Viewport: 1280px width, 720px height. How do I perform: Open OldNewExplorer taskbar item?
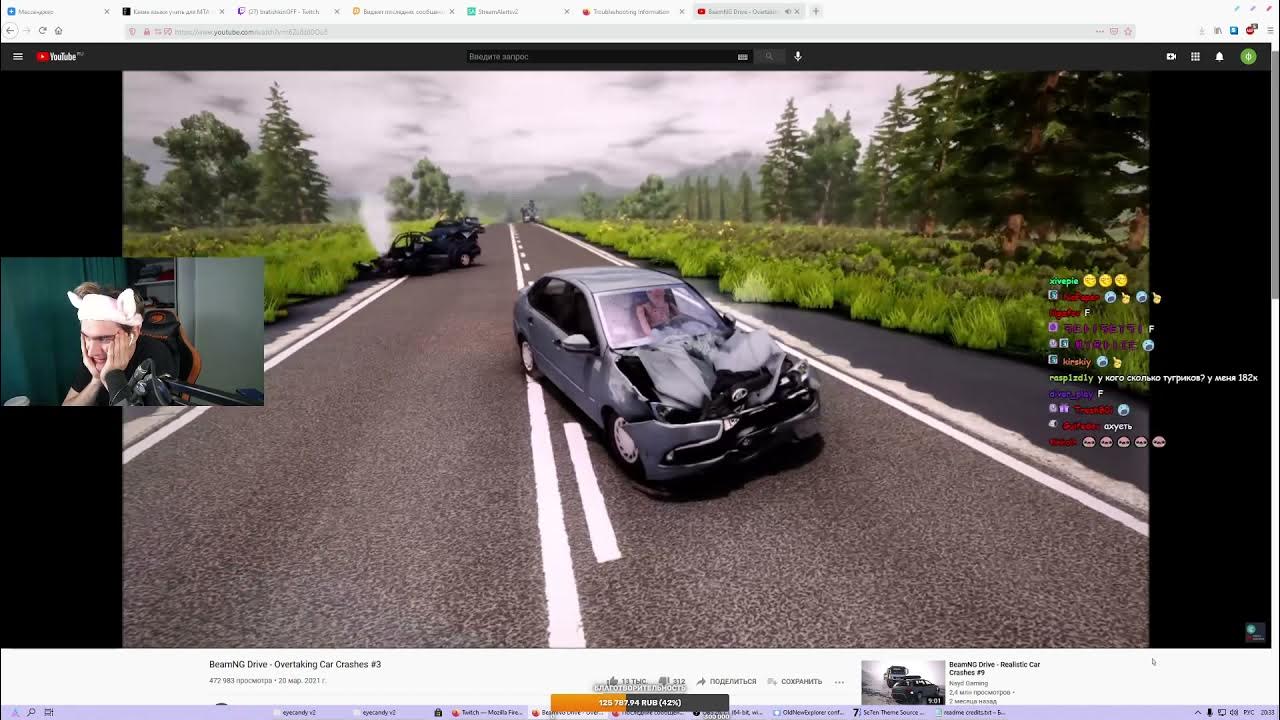click(808, 712)
